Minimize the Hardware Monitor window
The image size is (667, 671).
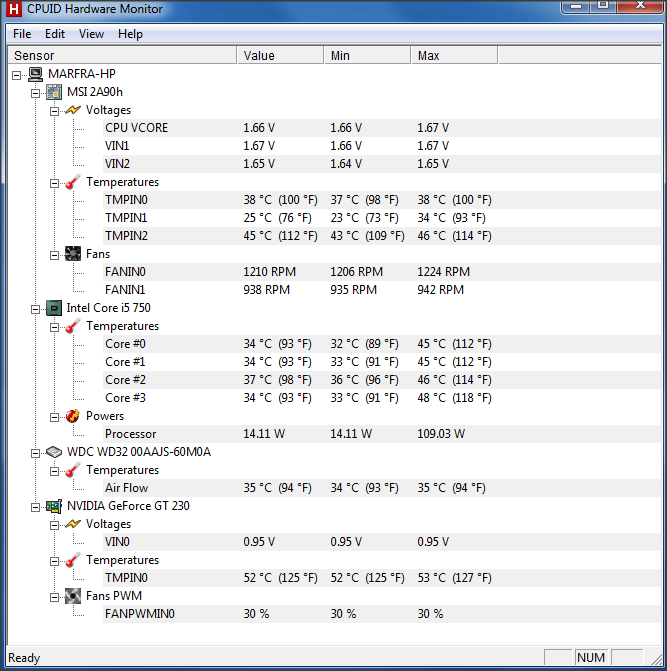click(576, 6)
